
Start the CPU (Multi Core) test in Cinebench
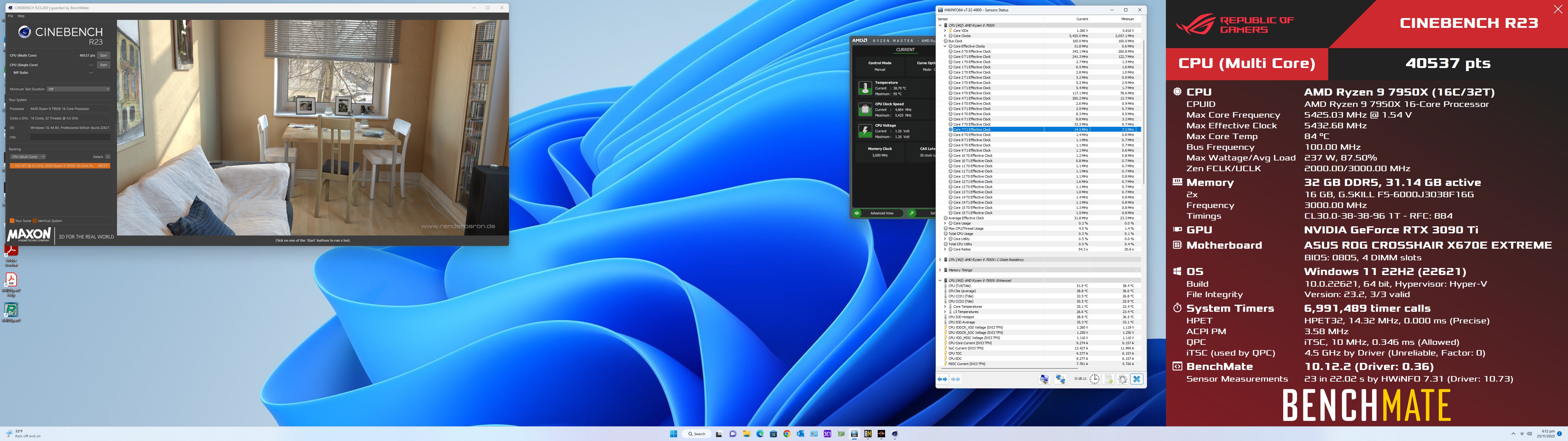coord(104,55)
